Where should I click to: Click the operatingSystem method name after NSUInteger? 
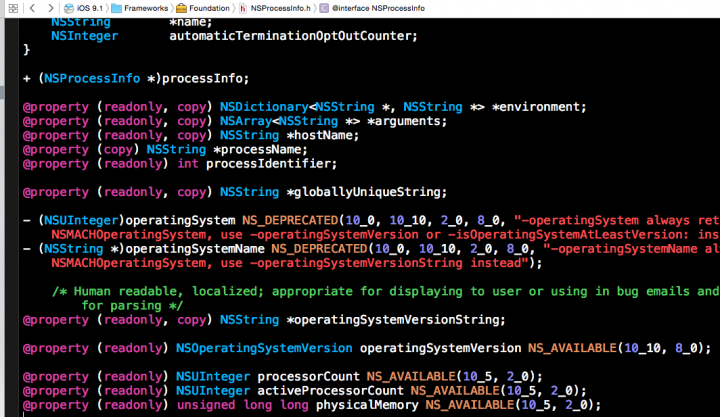tap(180, 221)
